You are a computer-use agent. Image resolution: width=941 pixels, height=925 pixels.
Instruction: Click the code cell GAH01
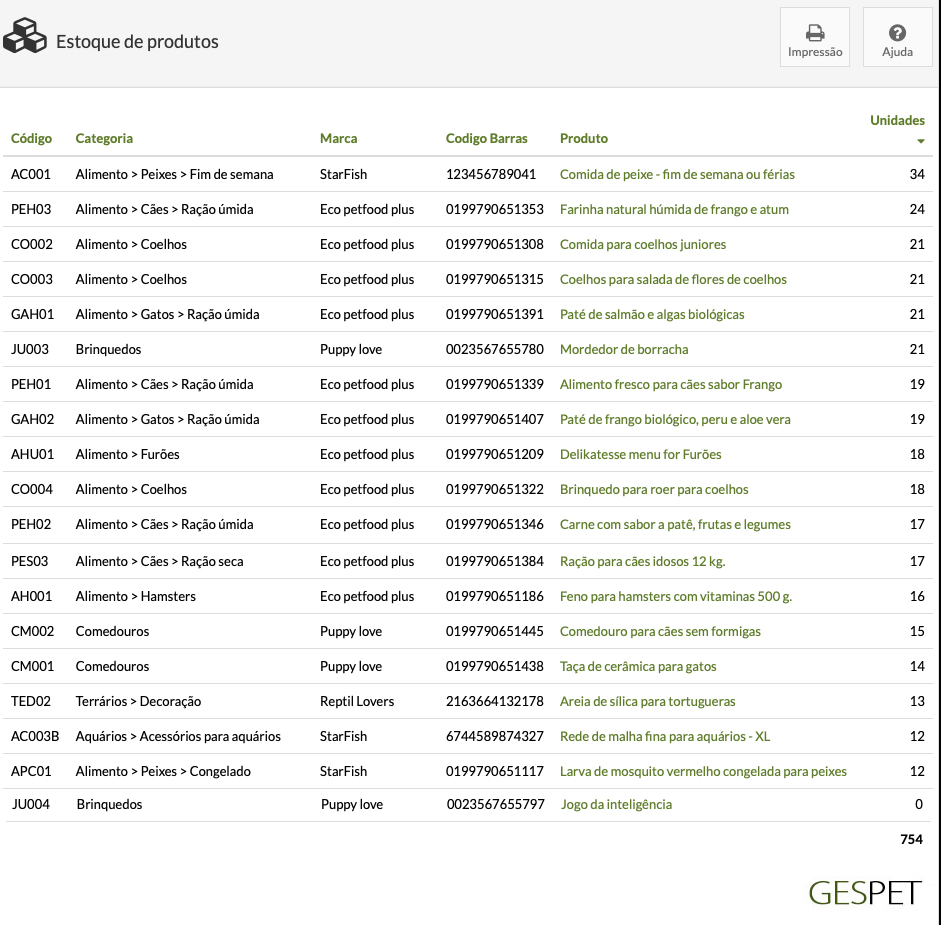(32, 314)
